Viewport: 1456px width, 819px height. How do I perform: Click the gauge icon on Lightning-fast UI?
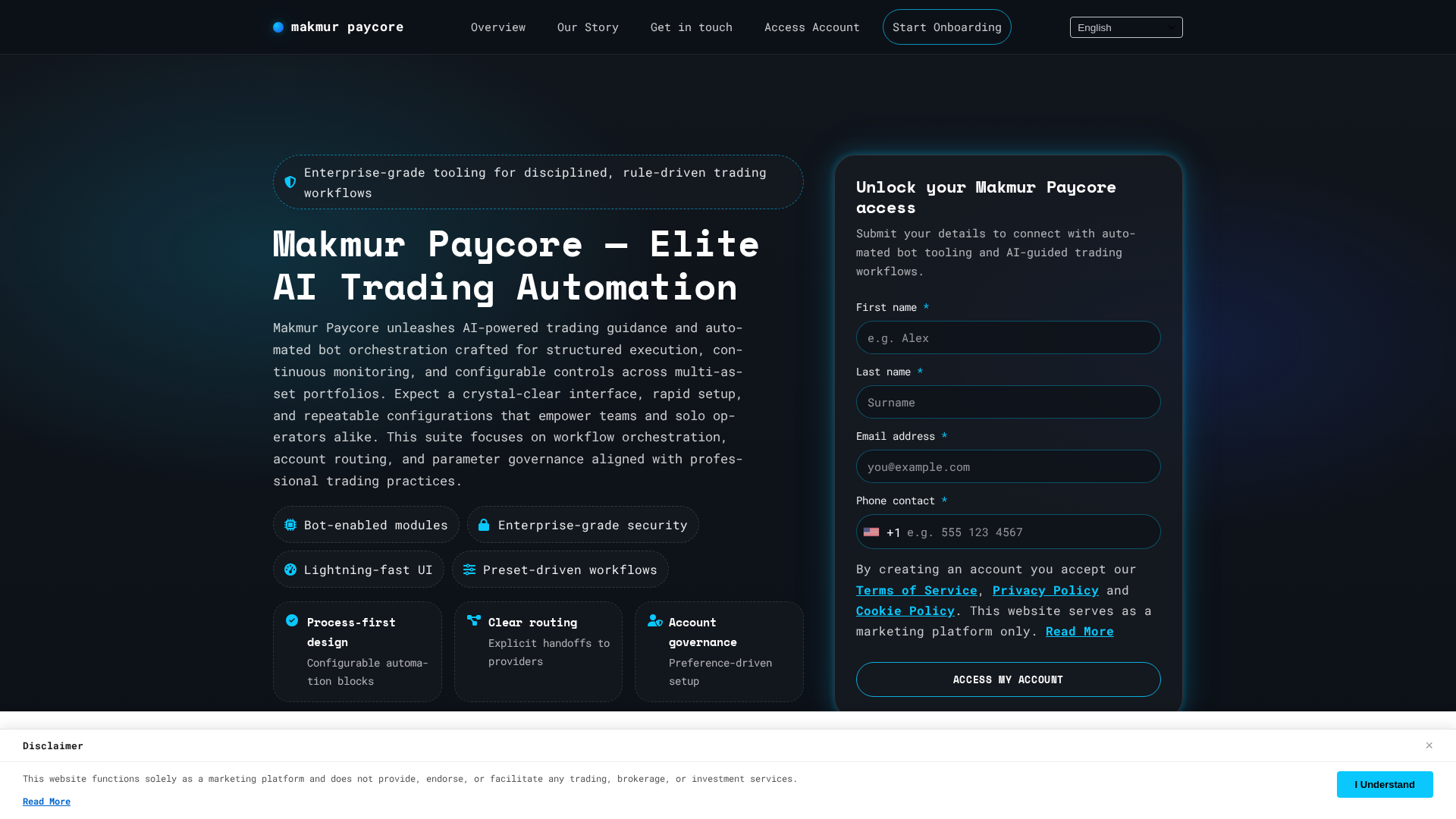click(290, 570)
